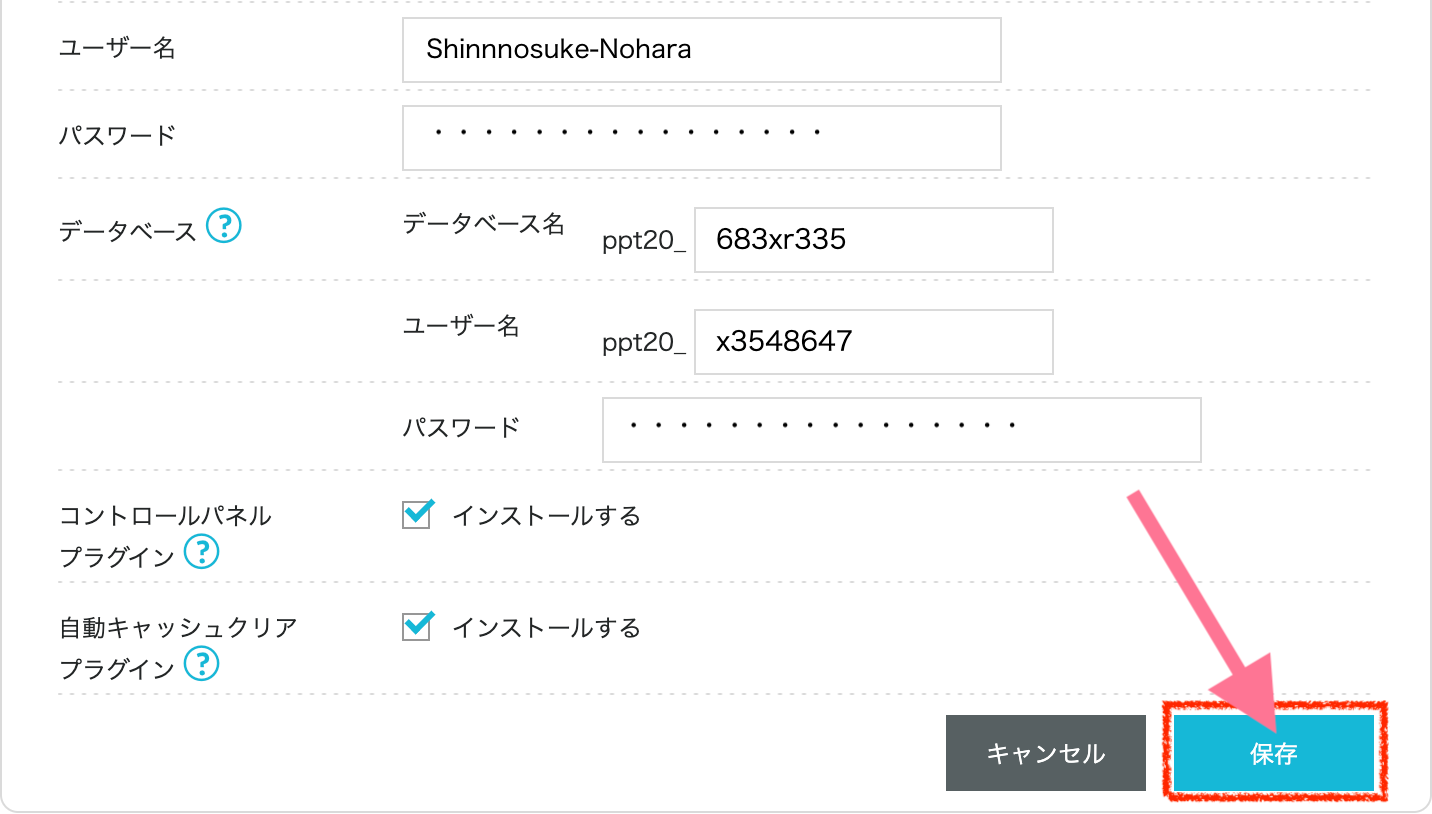The image size is (1432, 814).
Task: Click the コントロールパネルプラグイン label text
Action: (165, 516)
